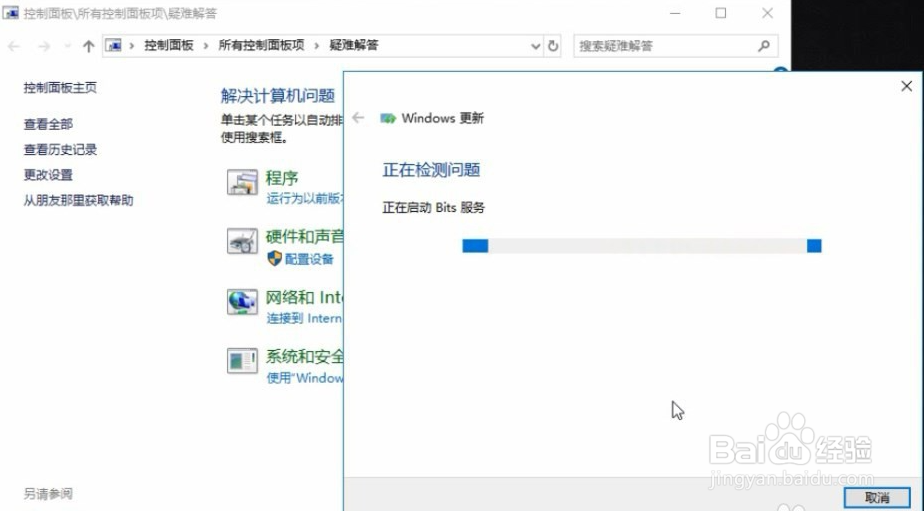The image size is (924, 511).
Task: Click the 配置设备 link with shield
Action: (x=309, y=259)
